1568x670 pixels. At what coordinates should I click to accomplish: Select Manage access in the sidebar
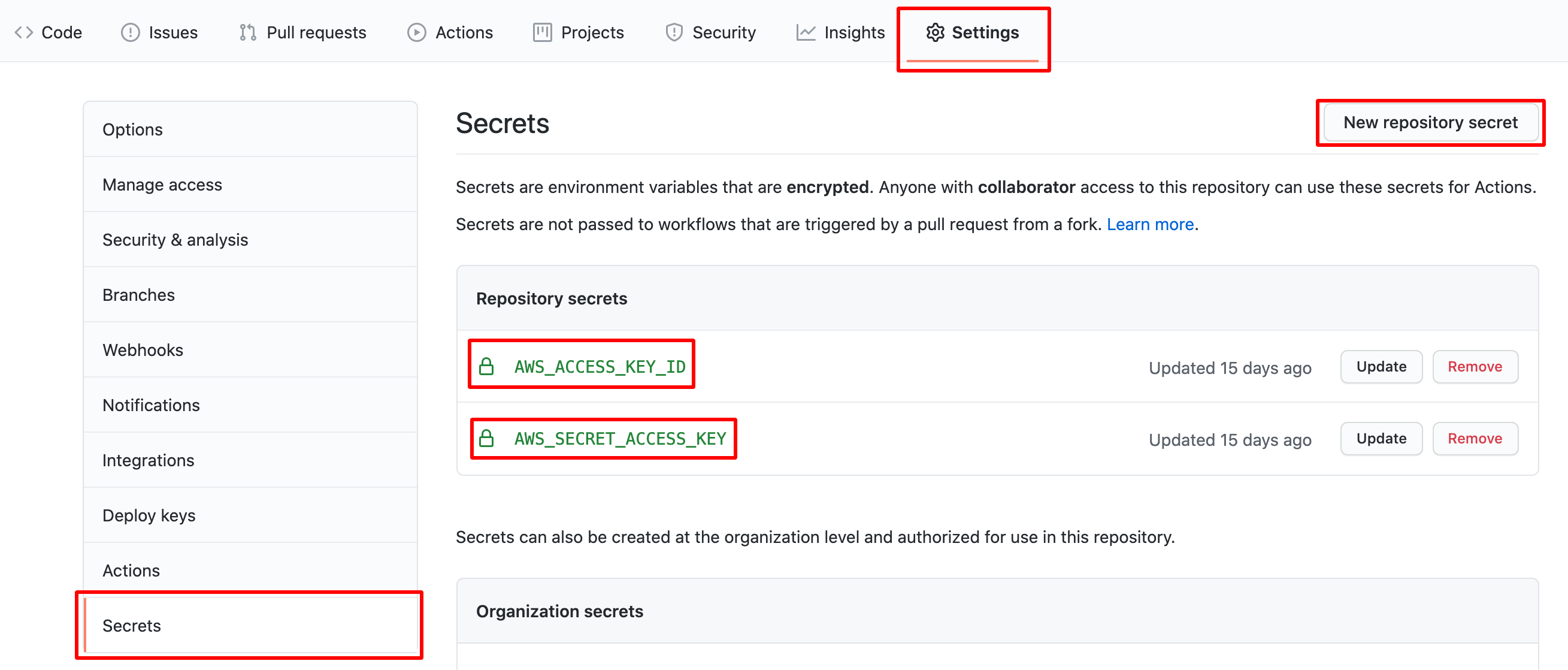tap(162, 185)
